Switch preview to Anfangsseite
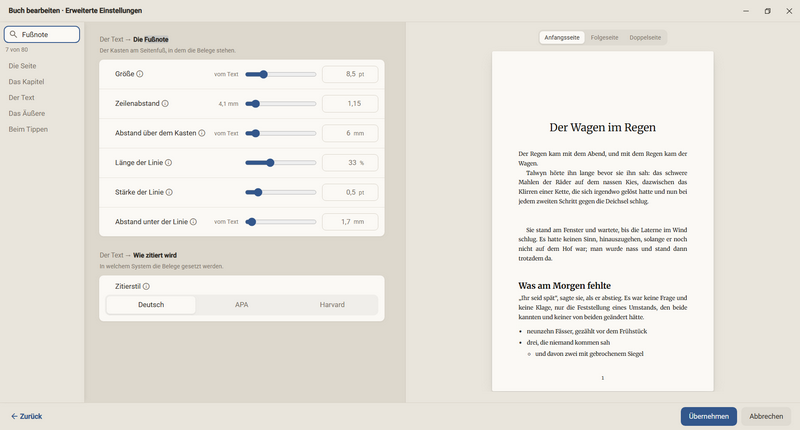800x430 pixels. coord(562,38)
